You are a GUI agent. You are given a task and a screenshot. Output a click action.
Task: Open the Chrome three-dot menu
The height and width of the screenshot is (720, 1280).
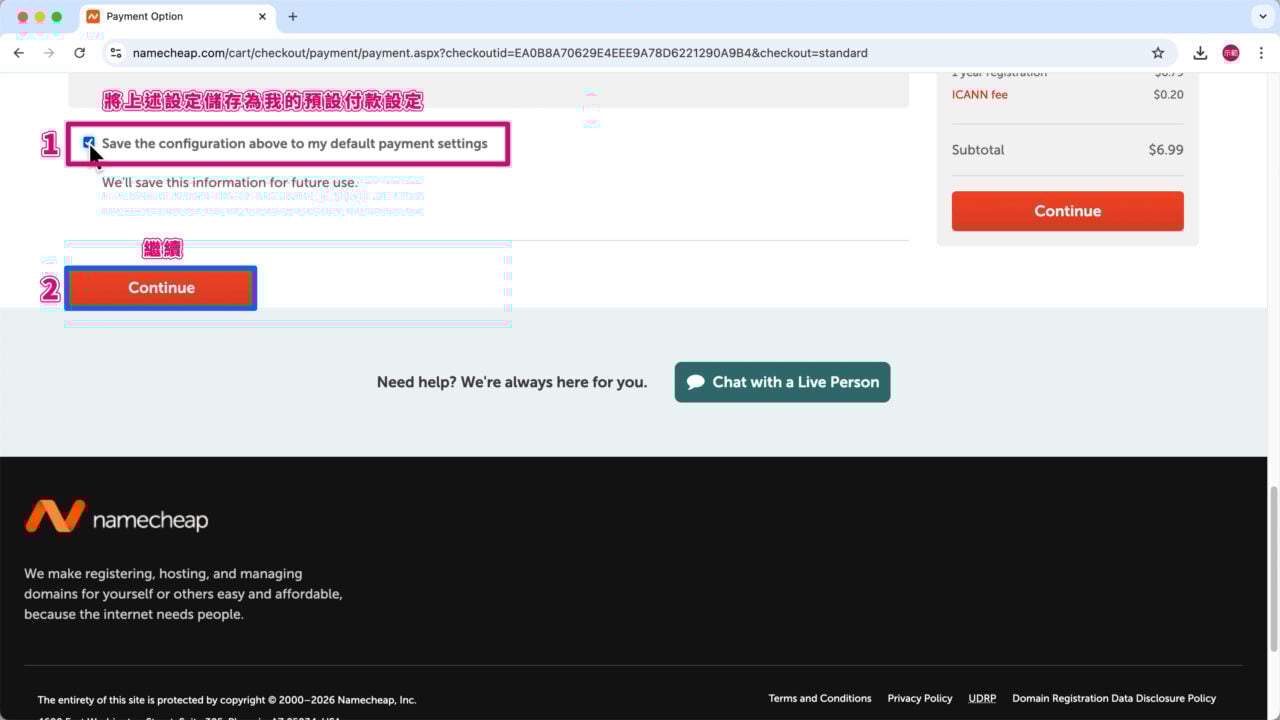1261,53
